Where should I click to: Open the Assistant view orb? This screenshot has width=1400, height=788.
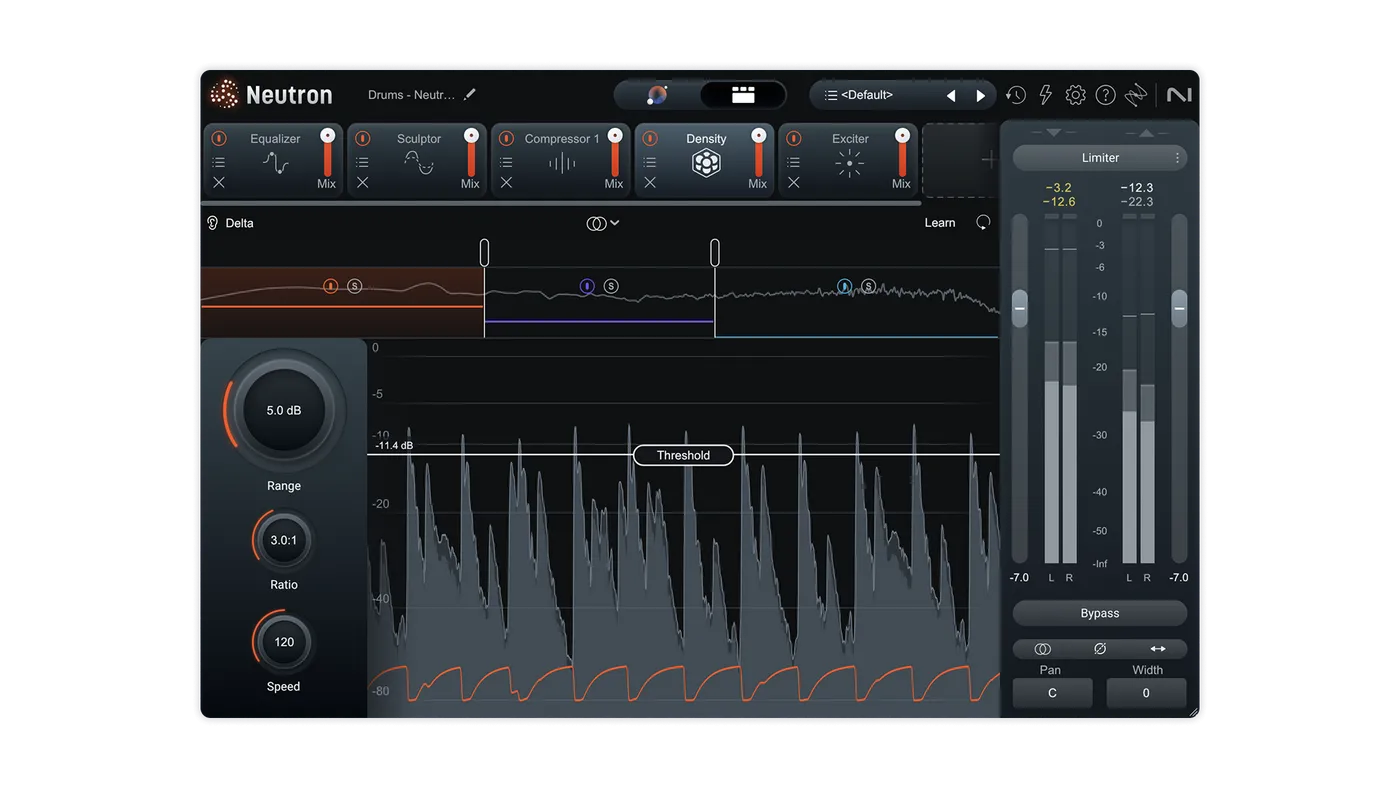click(x=657, y=95)
